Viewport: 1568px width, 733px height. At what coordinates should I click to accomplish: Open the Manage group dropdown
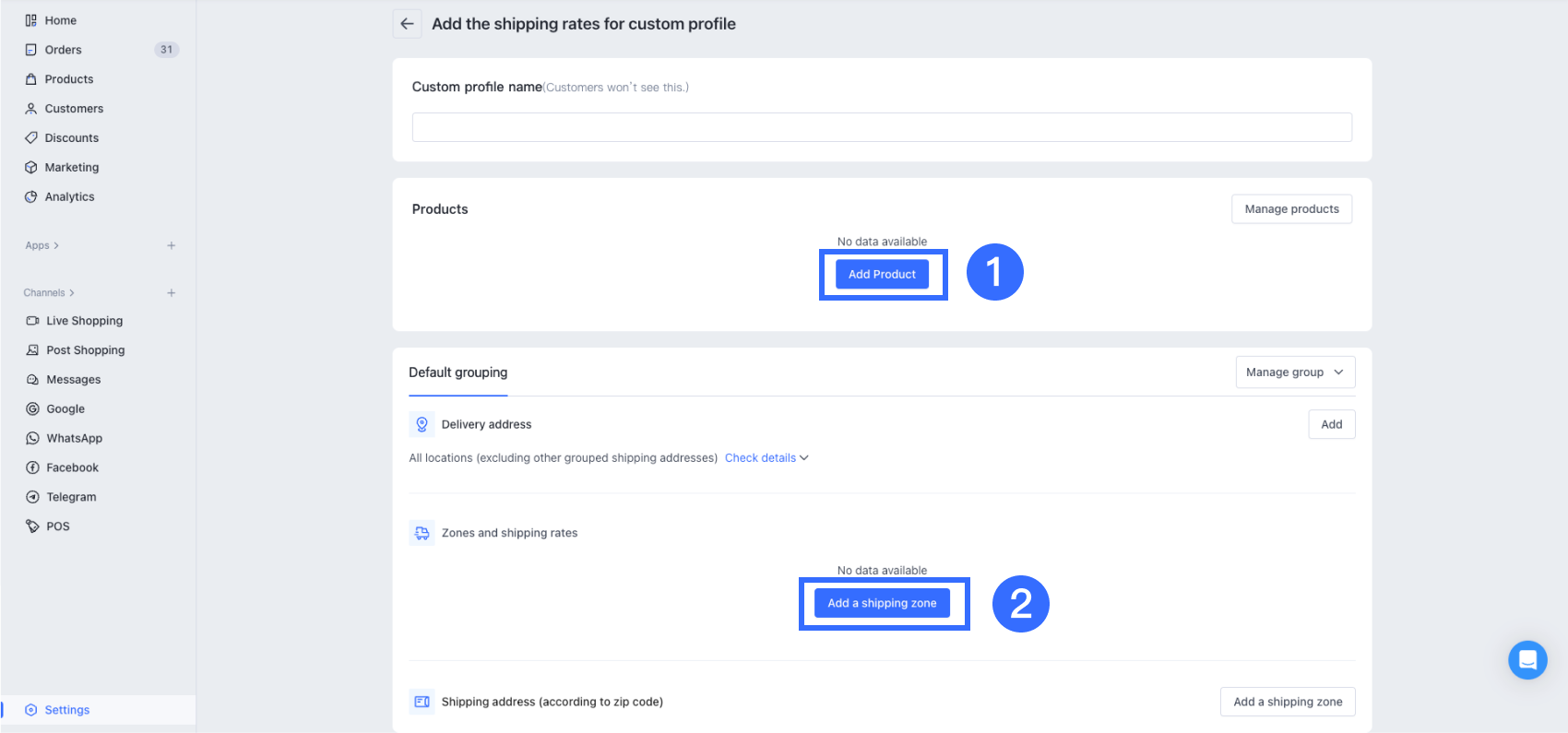1295,372
